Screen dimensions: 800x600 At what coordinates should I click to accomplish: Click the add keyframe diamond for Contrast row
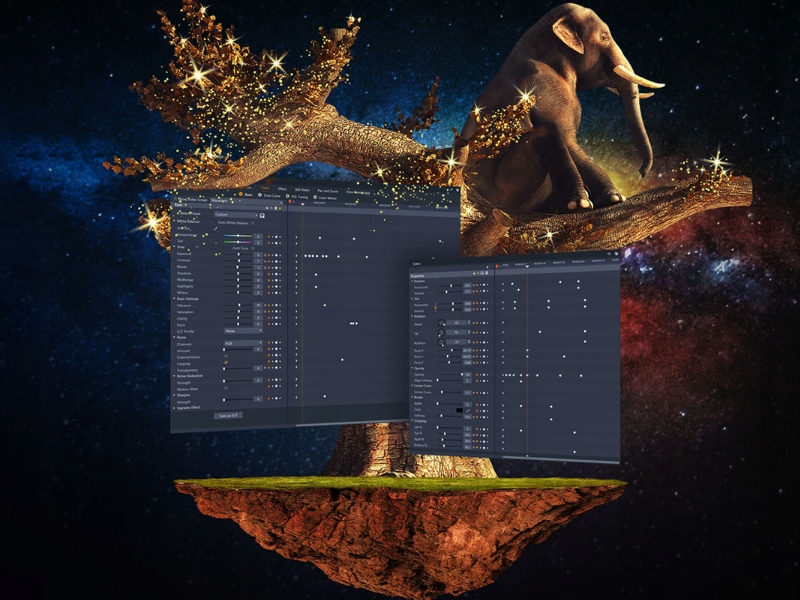coord(277,261)
